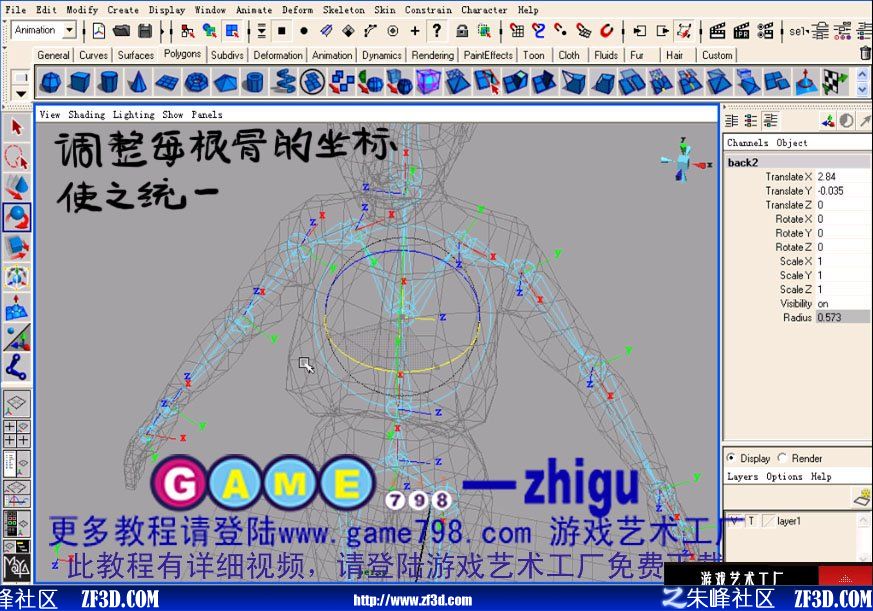
Task: Switch to the Rendering shelf tab
Action: (433, 55)
